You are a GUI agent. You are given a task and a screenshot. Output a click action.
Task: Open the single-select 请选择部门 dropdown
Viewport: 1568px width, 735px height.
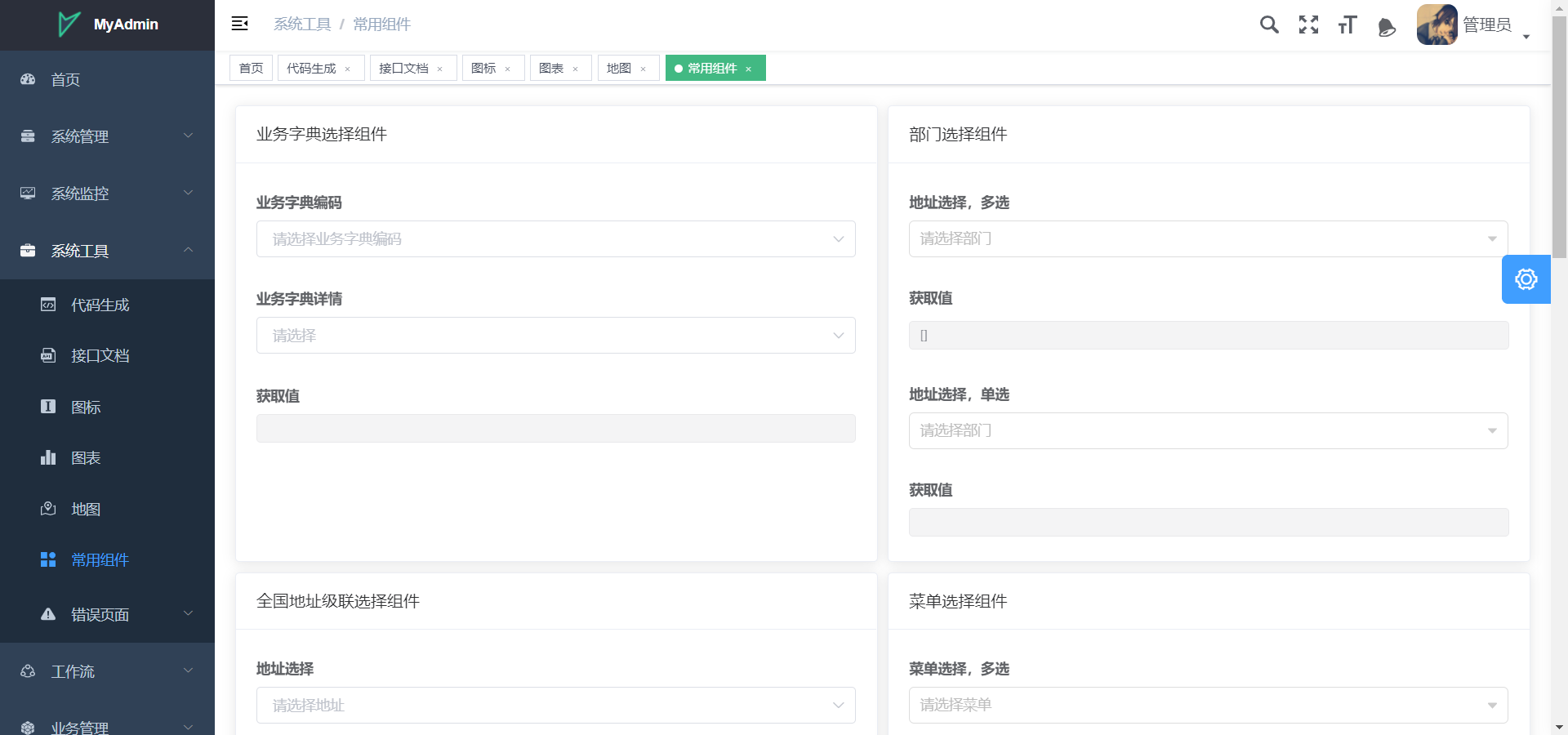(x=1209, y=430)
